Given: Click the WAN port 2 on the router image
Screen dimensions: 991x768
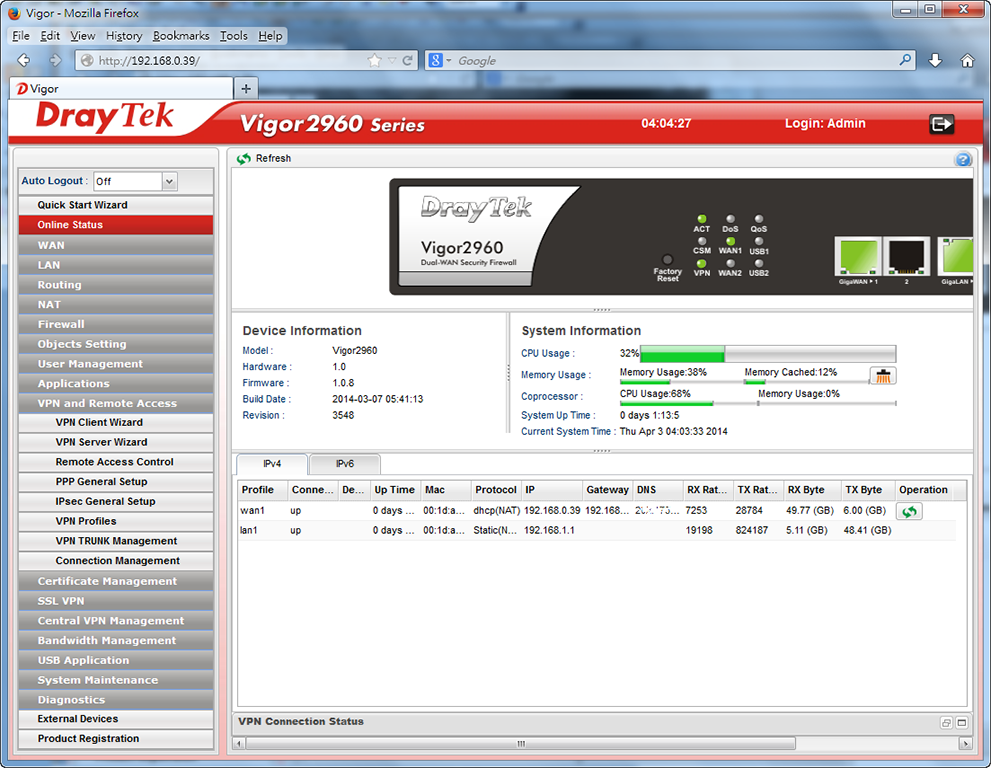Looking at the screenshot, I should [x=906, y=258].
